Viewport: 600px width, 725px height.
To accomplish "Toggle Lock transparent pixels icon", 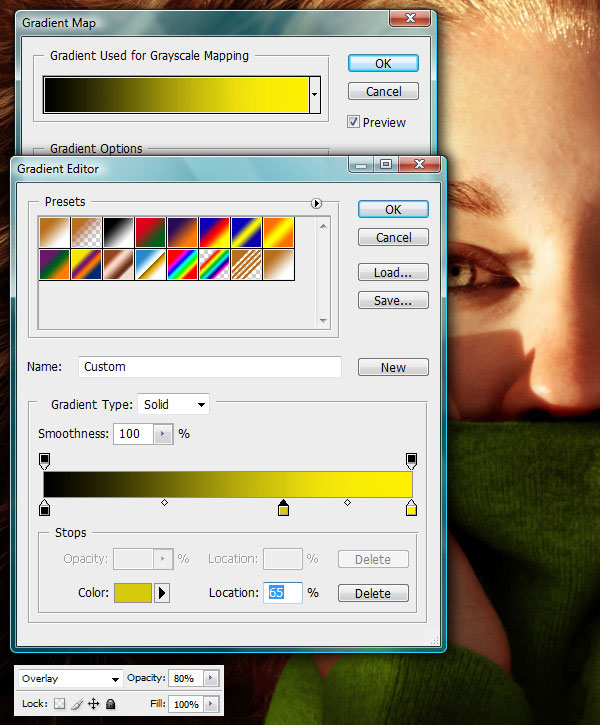I will click(60, 704).
